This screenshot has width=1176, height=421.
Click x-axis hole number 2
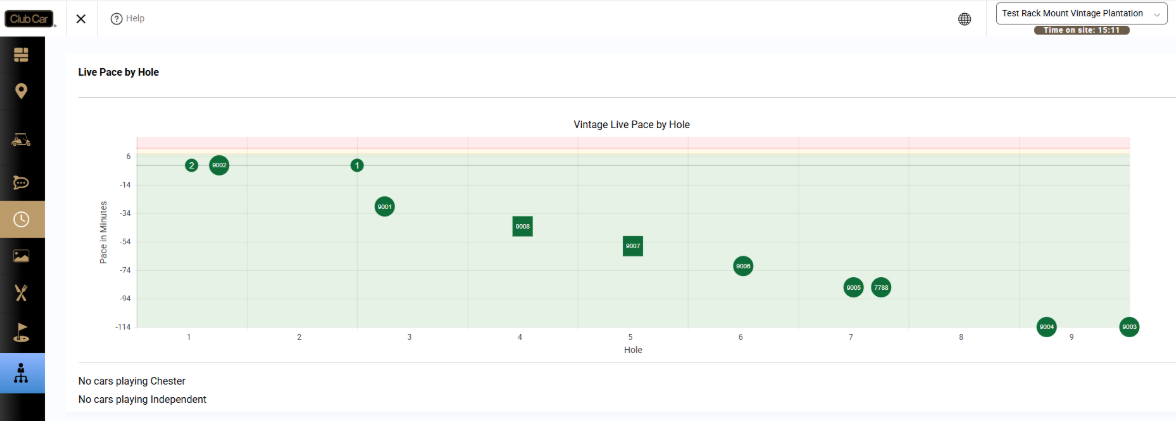click(299, 338)
